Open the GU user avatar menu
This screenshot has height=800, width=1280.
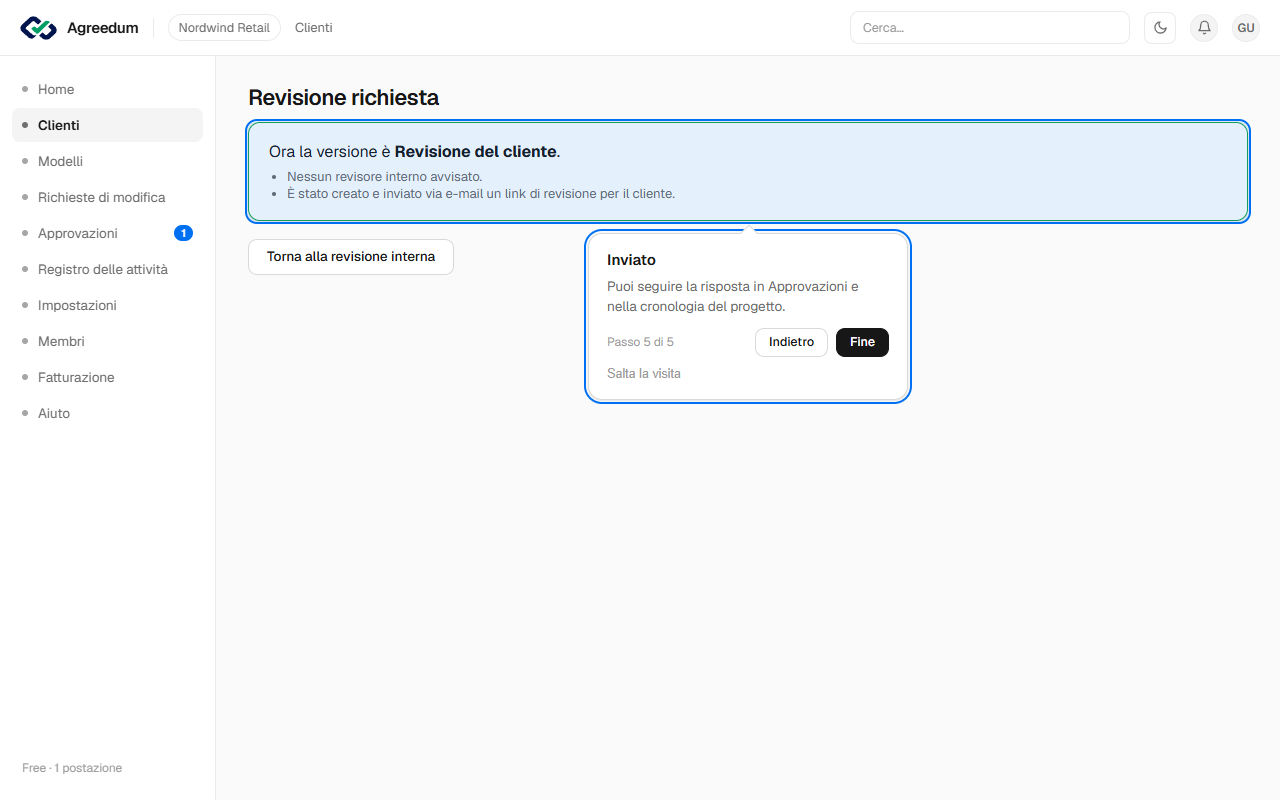click(x=1246, y=28)
